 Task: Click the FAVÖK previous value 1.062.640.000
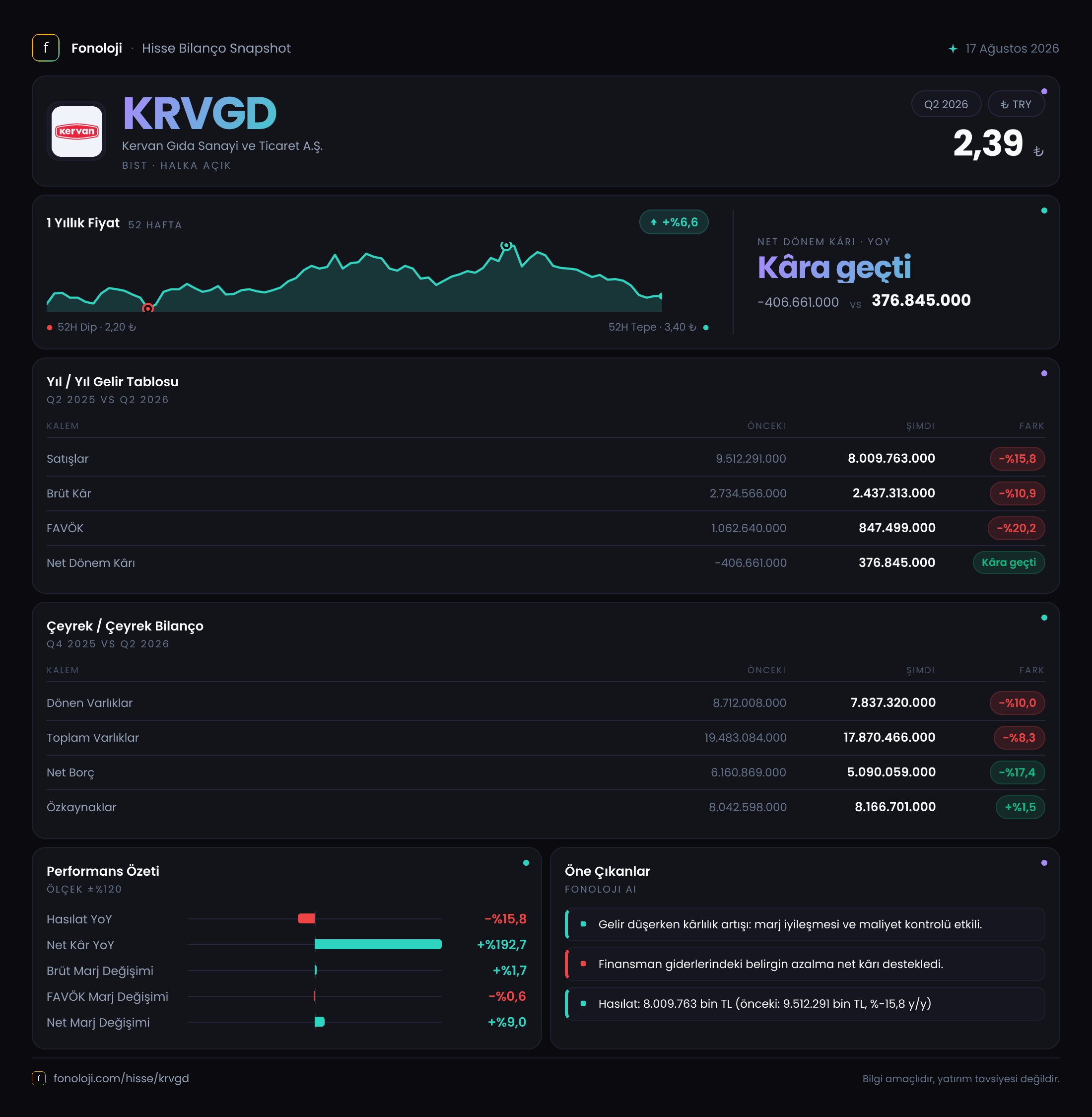[x=749, y=528]
